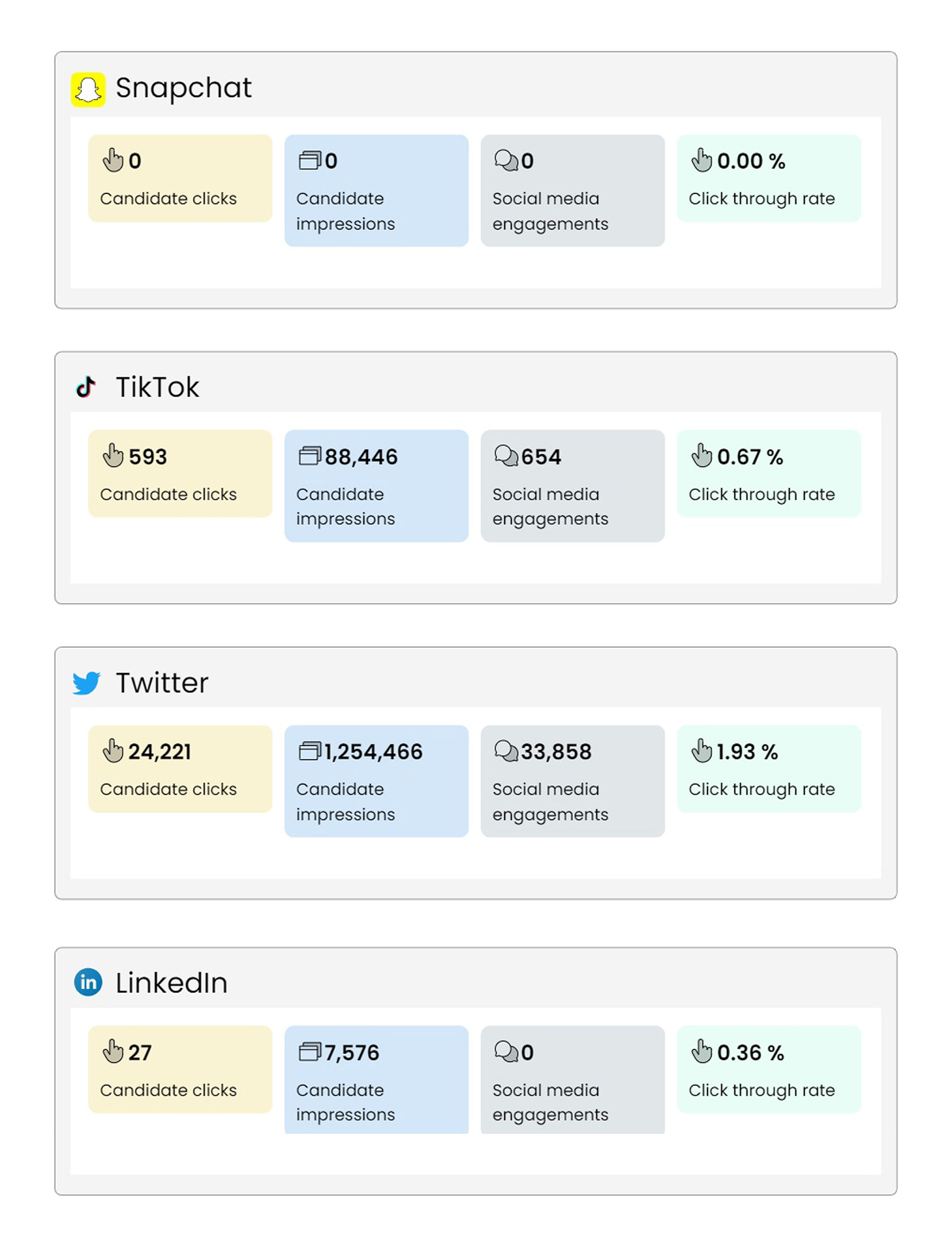952x1236 pixels.
Task: Click the TikTok logo icon
Action: click(86, 387)
